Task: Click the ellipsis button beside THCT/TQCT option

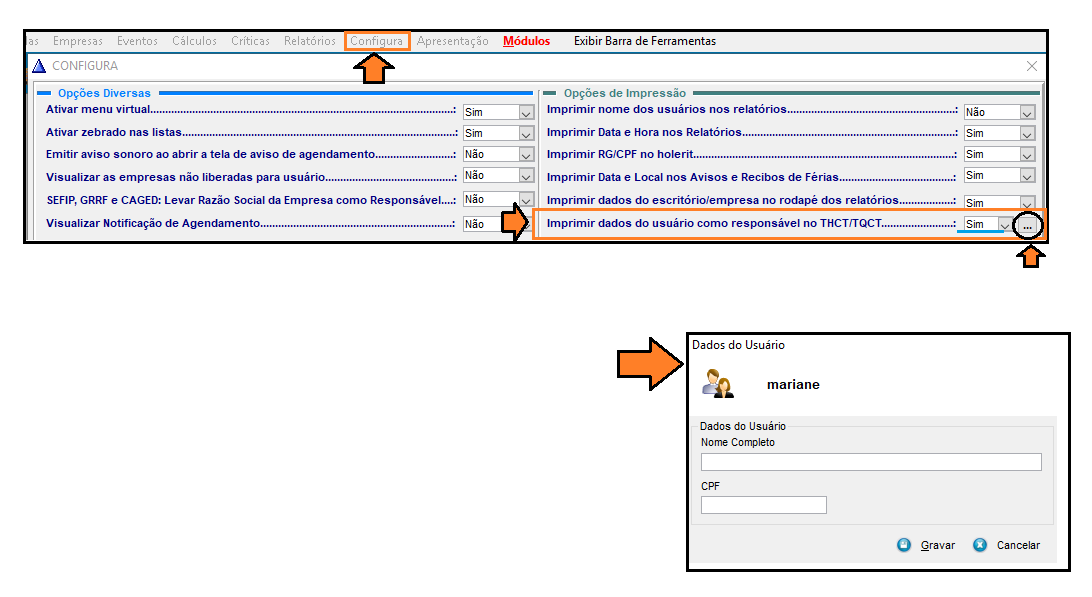Action: [1027, 226]
